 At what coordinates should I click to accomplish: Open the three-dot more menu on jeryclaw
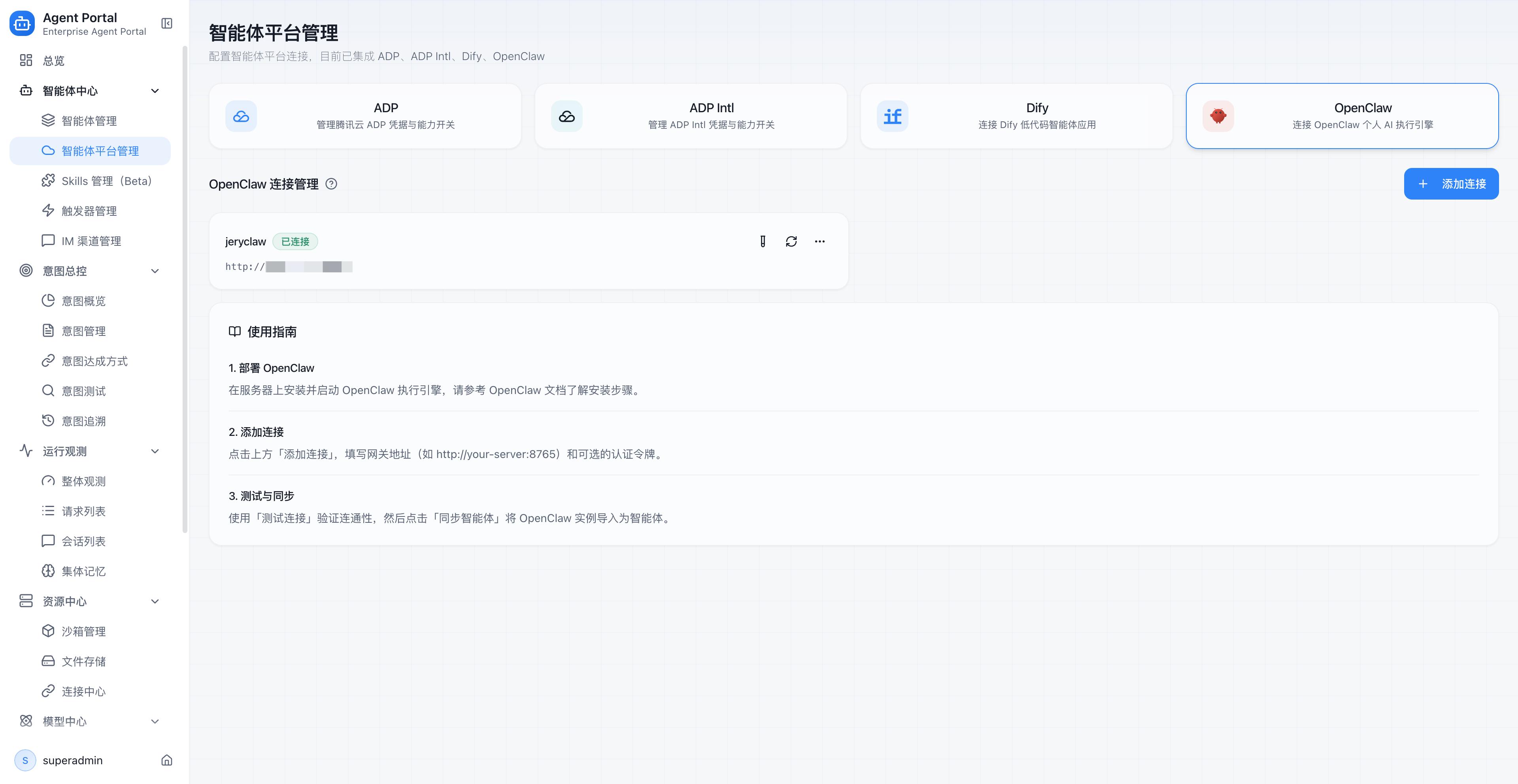[x=819, y=241]
